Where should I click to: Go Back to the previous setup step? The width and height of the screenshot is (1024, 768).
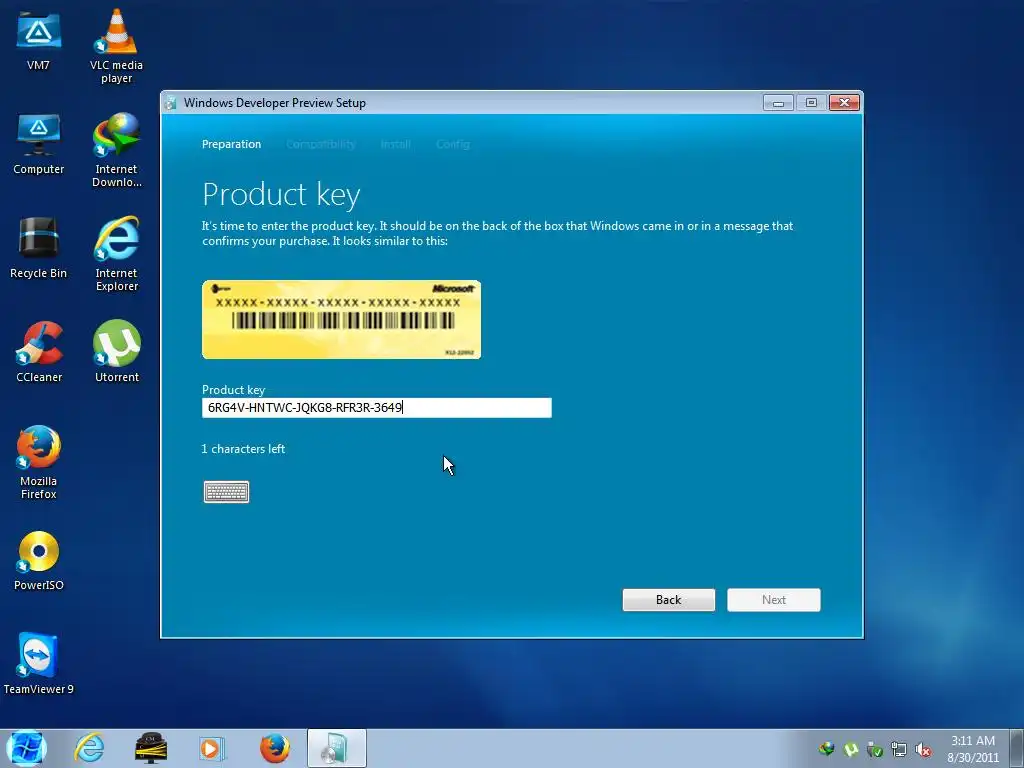669,600
